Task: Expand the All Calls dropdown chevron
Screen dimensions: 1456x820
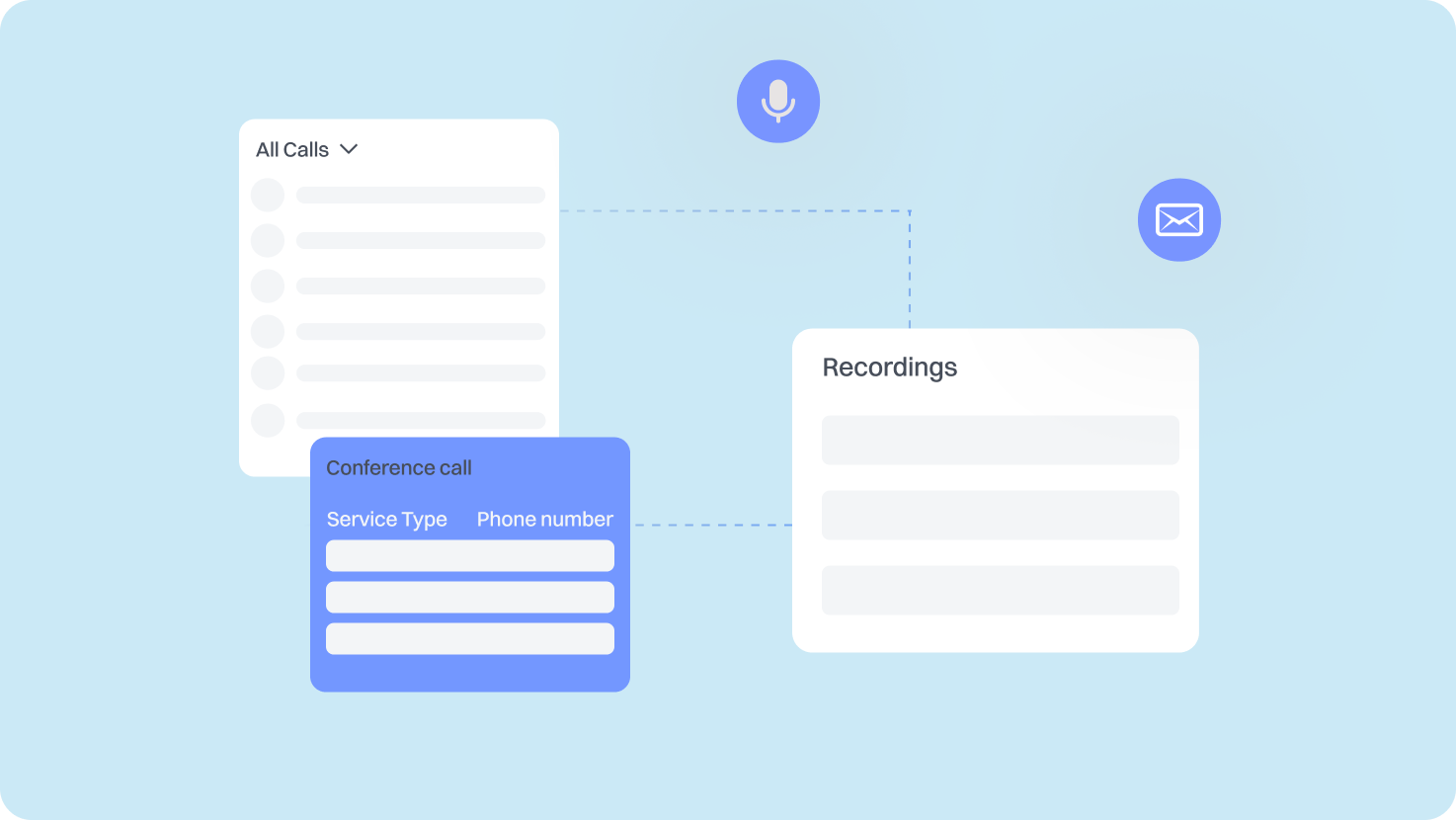Action: point(349,149)
